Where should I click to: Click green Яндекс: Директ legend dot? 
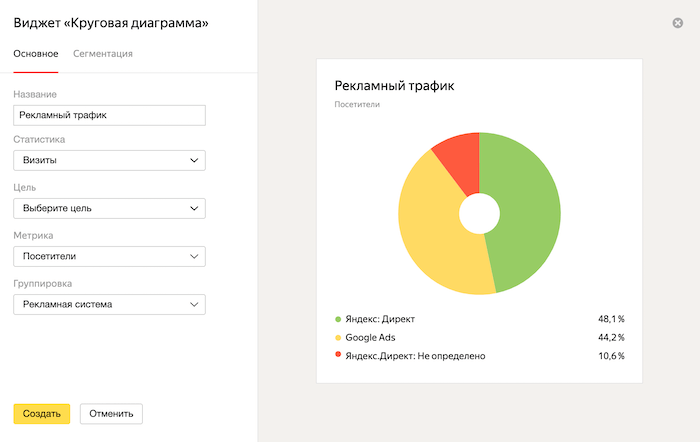pos(339,319)
